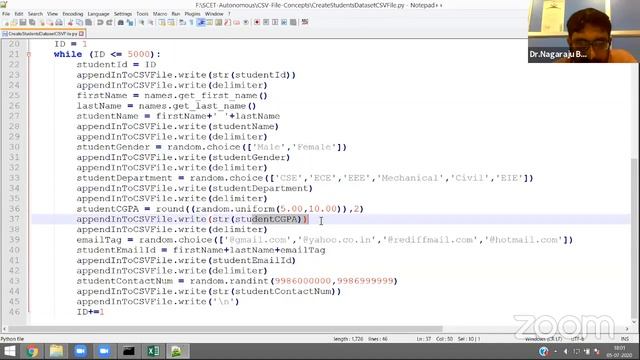
Task: Open the Edit menu
Action: [19, 14]
